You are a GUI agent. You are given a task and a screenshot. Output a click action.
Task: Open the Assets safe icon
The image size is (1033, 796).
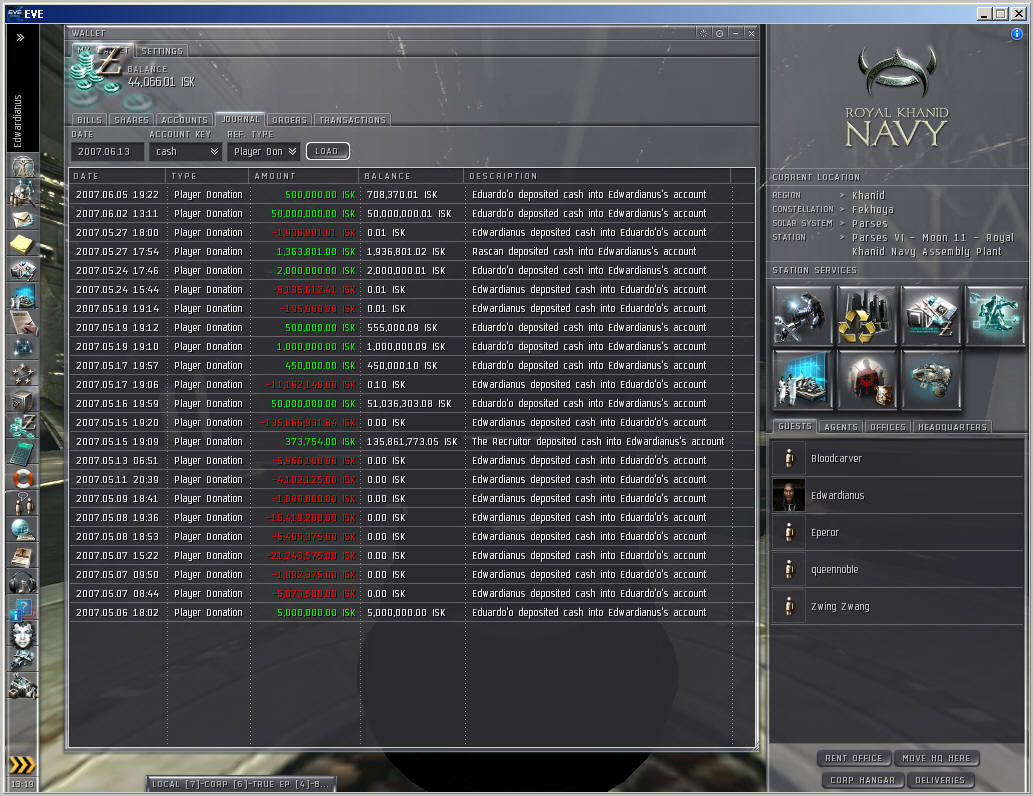[22, 399]
